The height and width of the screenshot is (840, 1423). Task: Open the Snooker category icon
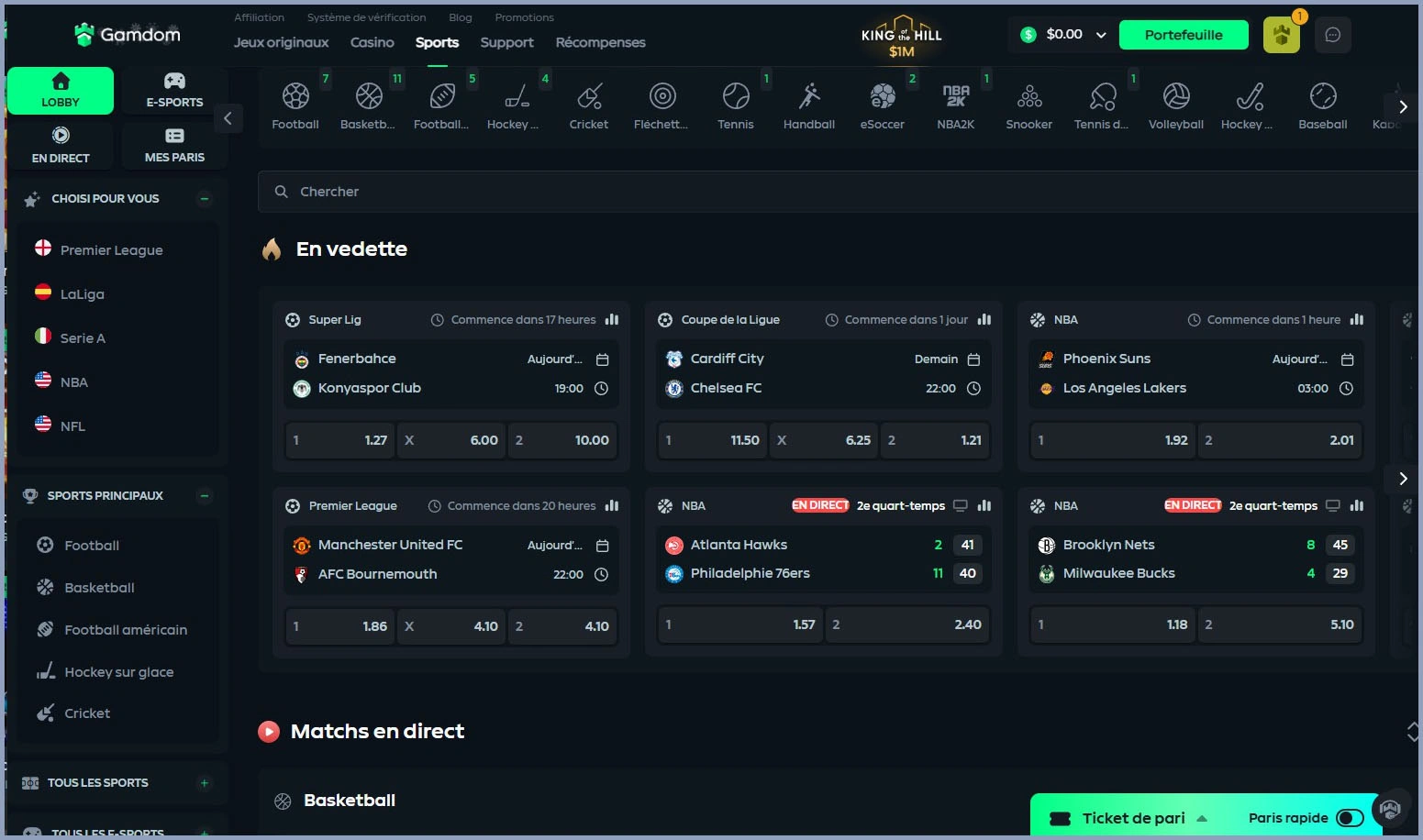(1029, 105)
